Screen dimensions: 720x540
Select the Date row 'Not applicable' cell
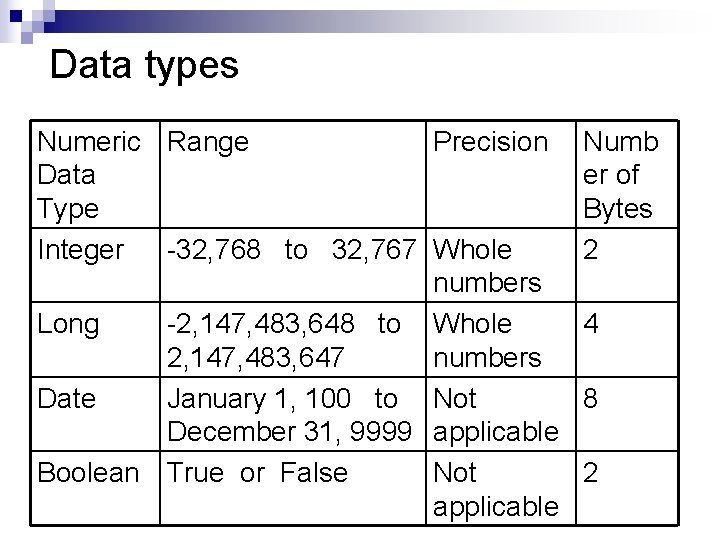pyautogui.click(x=501, y=414)
